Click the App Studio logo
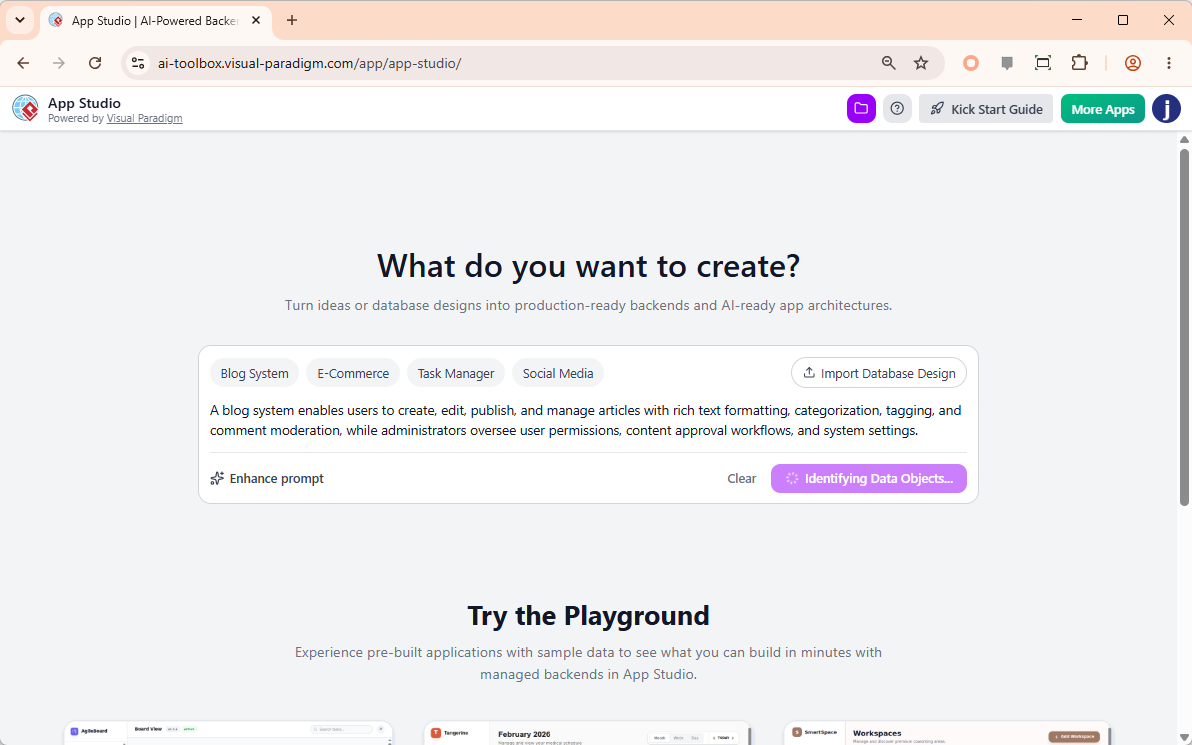 [25, 109]
